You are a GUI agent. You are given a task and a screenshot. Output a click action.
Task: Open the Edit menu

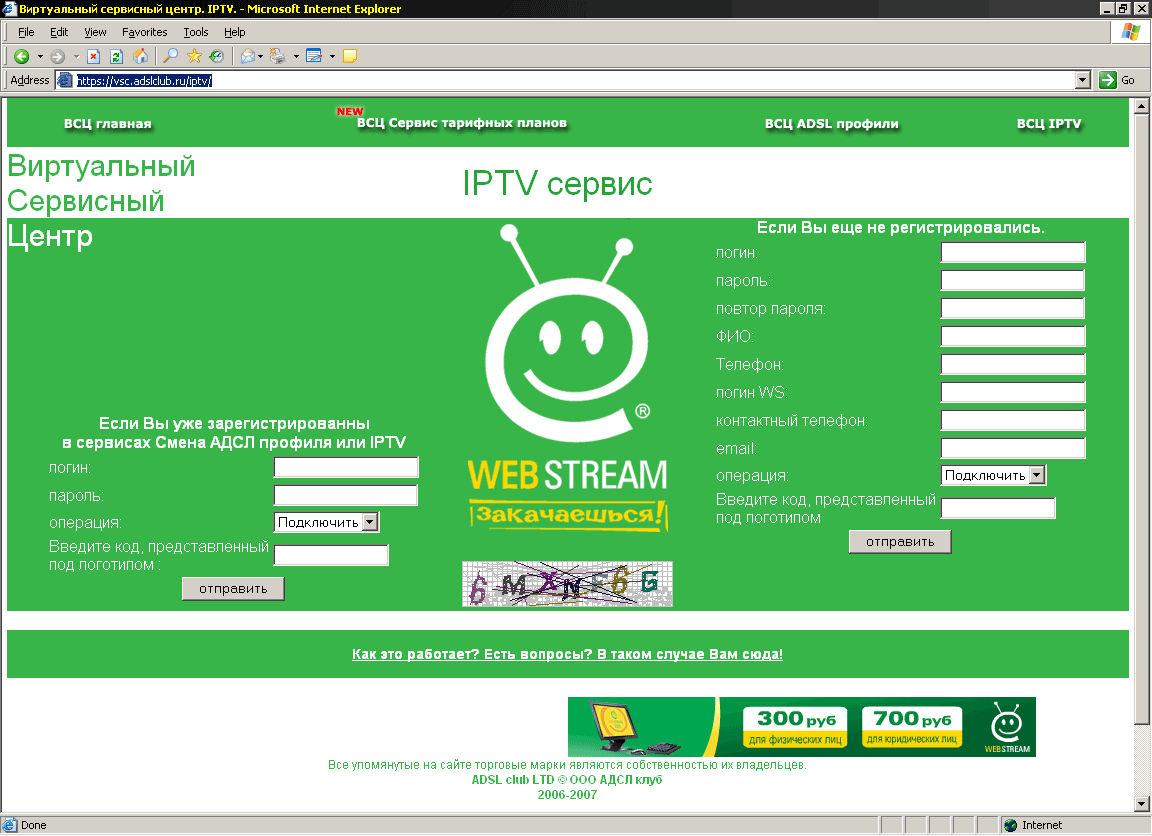(x=59, y=32)
